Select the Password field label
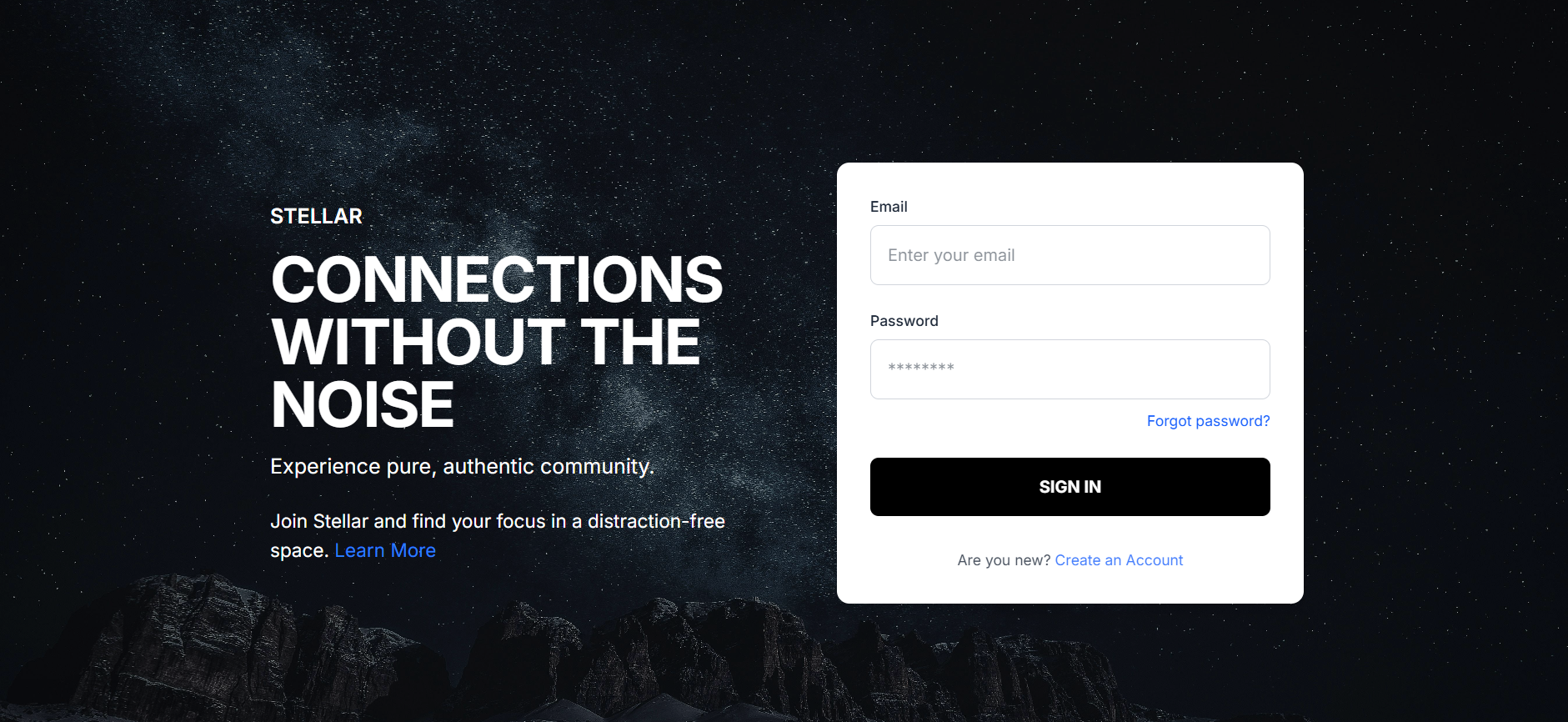Viewport: 1568px width, 722px height. click(x=904, y=320)
